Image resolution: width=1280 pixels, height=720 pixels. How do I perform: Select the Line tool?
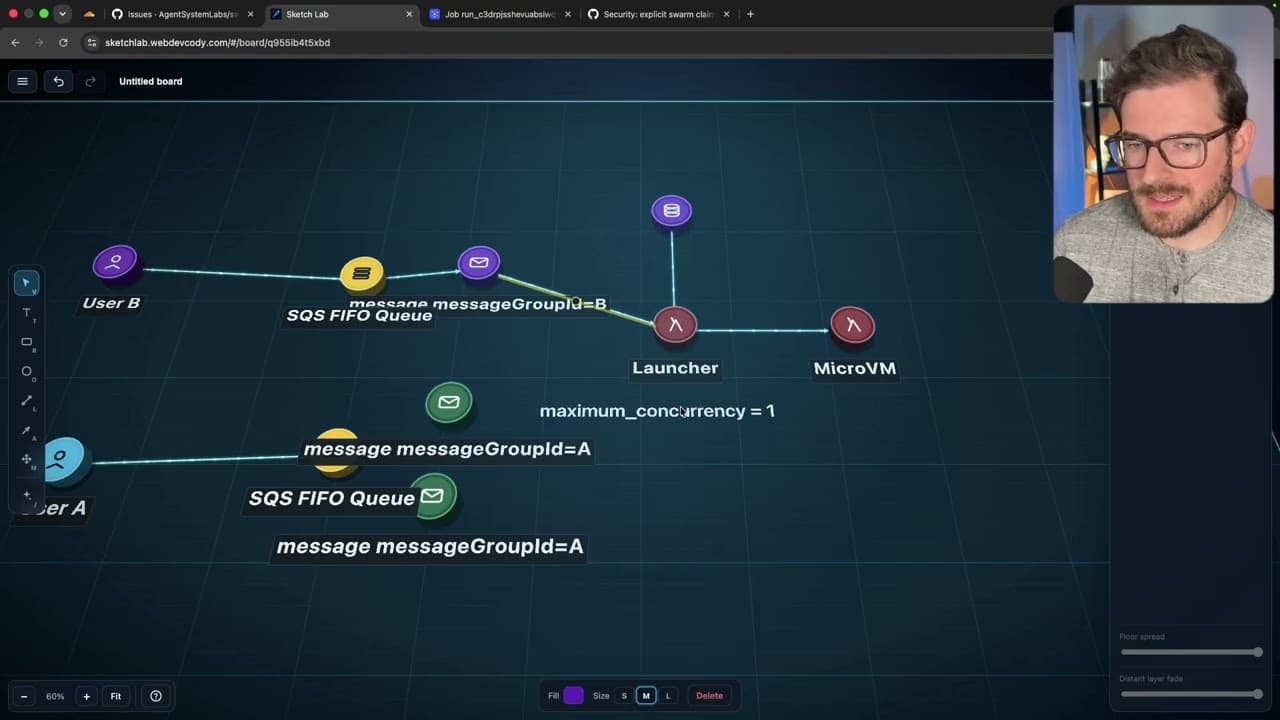point(27,401)
